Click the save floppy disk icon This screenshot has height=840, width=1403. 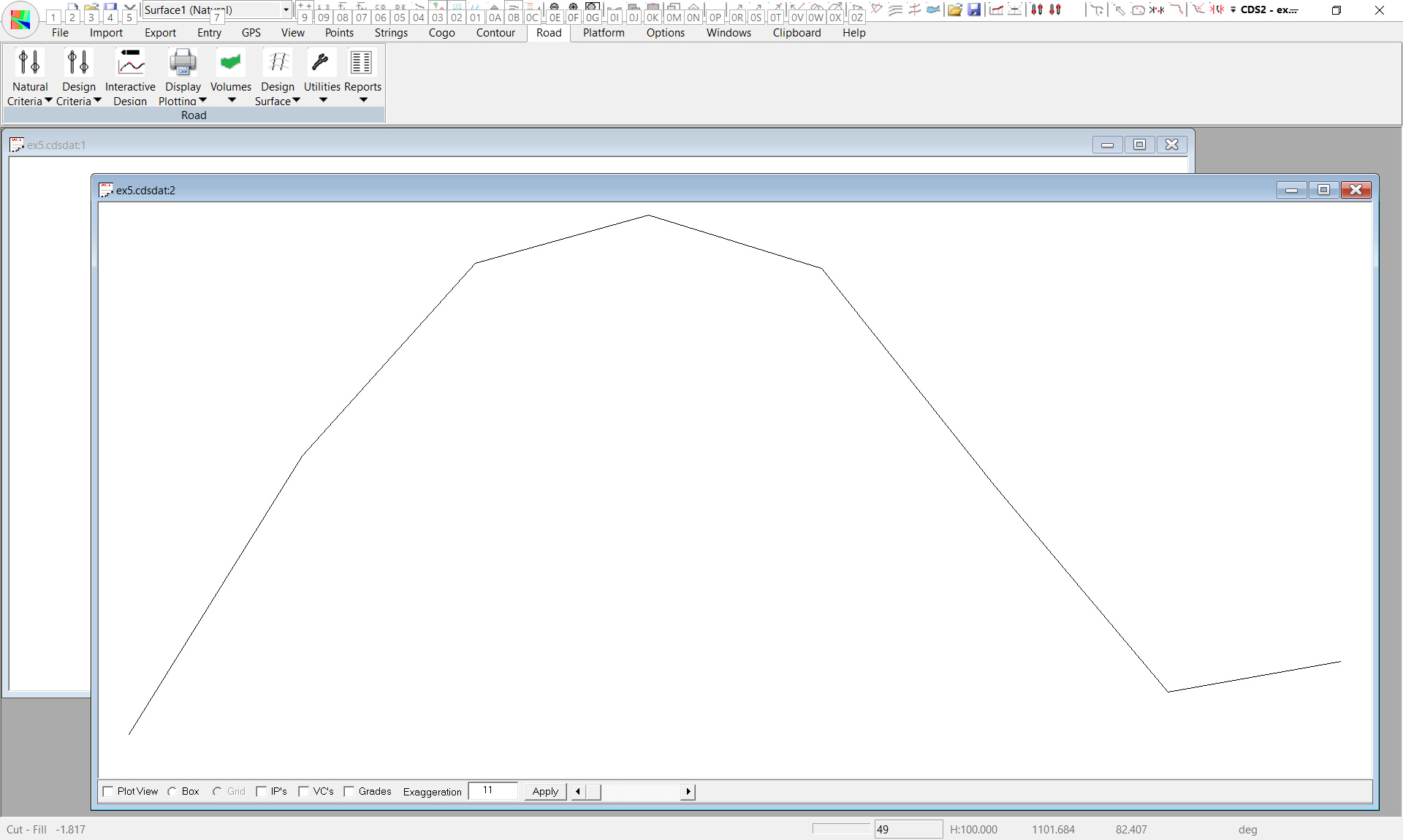tap(974, 10)
